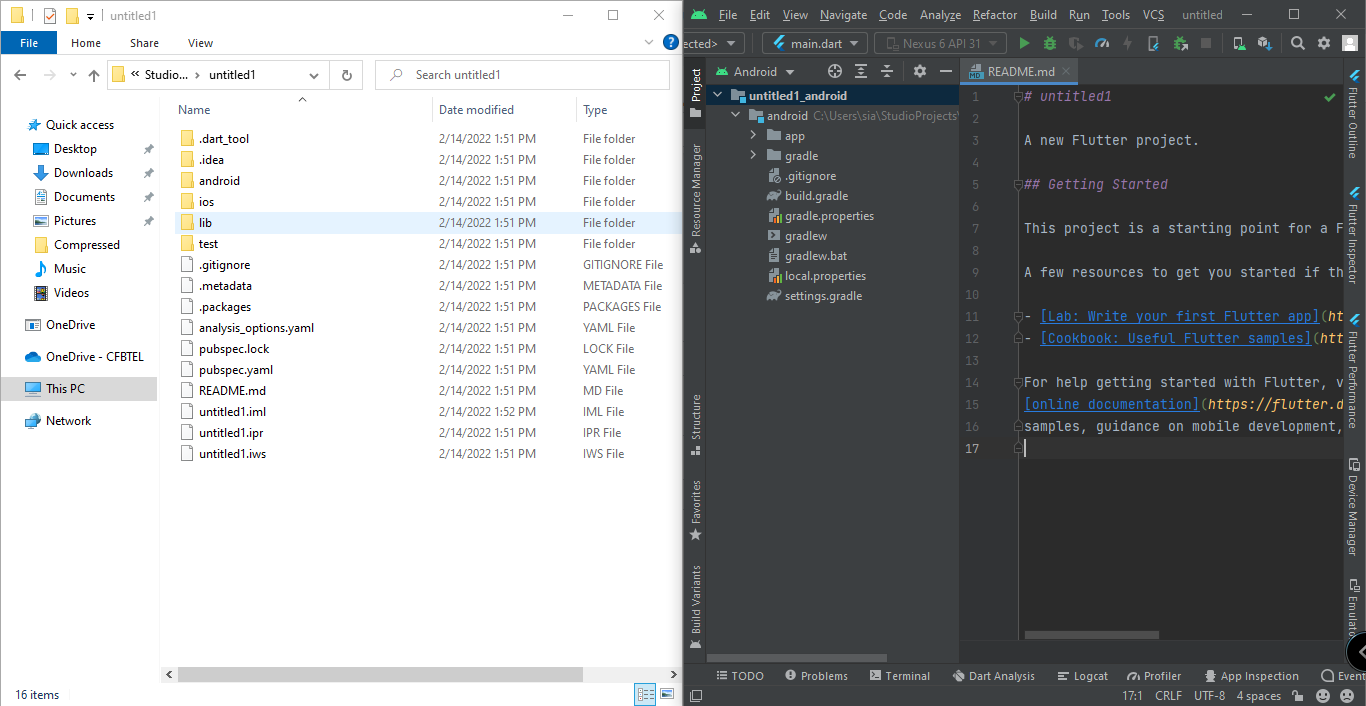Click the Debug bug icon in Android Studio
The width and height of the screenshot is (1366, 706).
1050,43
